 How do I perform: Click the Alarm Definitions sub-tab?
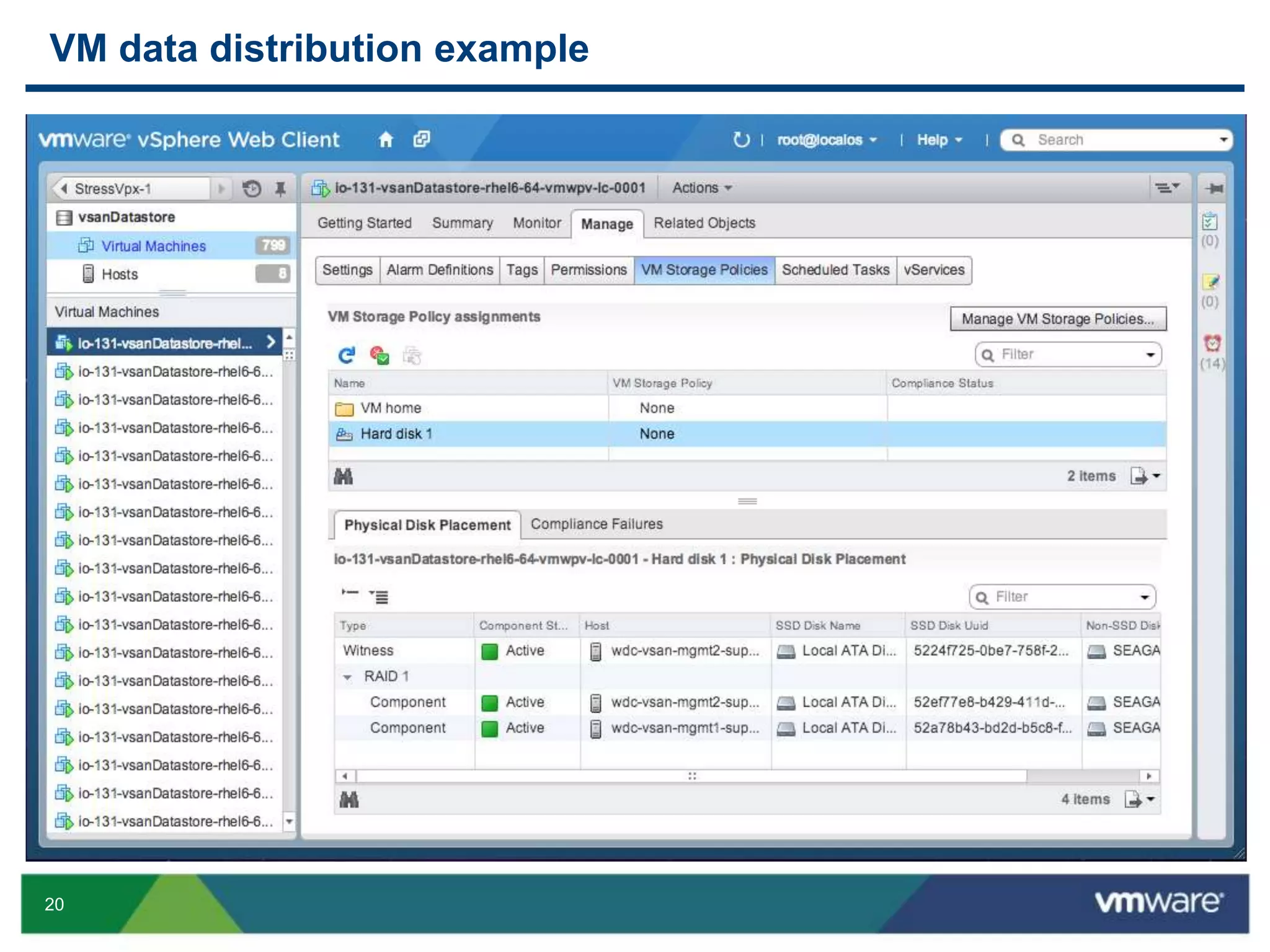(x=440, y=270)
